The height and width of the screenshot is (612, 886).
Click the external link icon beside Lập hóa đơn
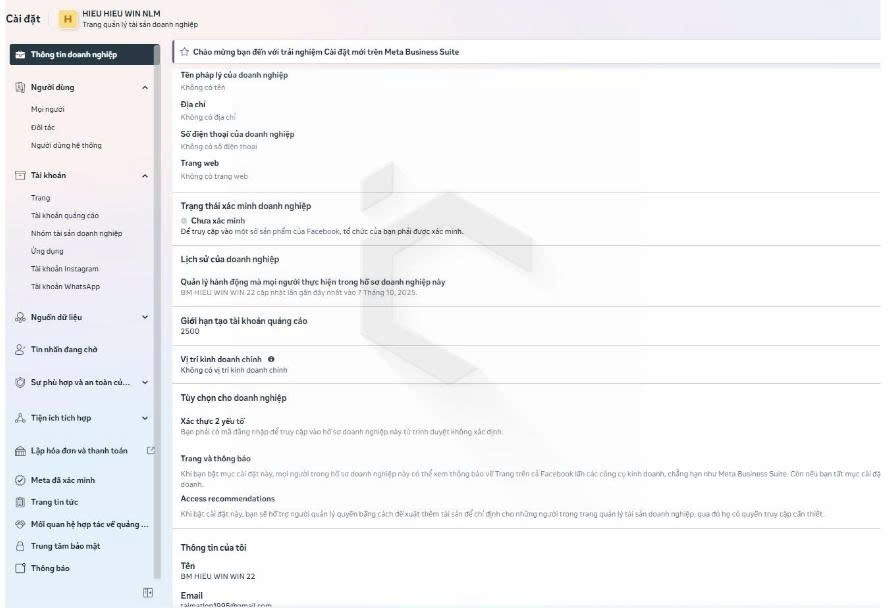click(151, 450)
